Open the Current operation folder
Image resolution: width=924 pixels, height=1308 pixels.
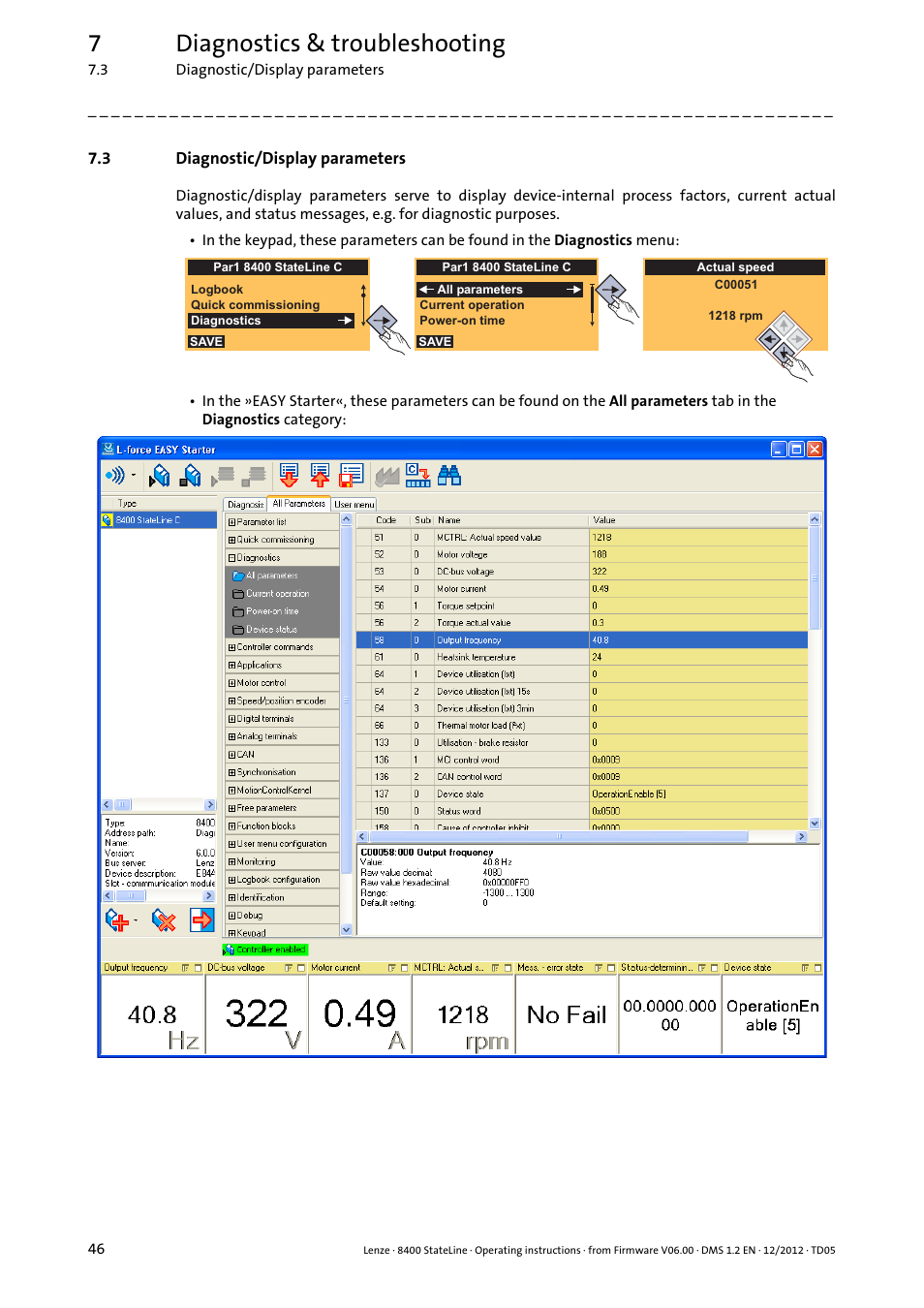pos(271,594)
